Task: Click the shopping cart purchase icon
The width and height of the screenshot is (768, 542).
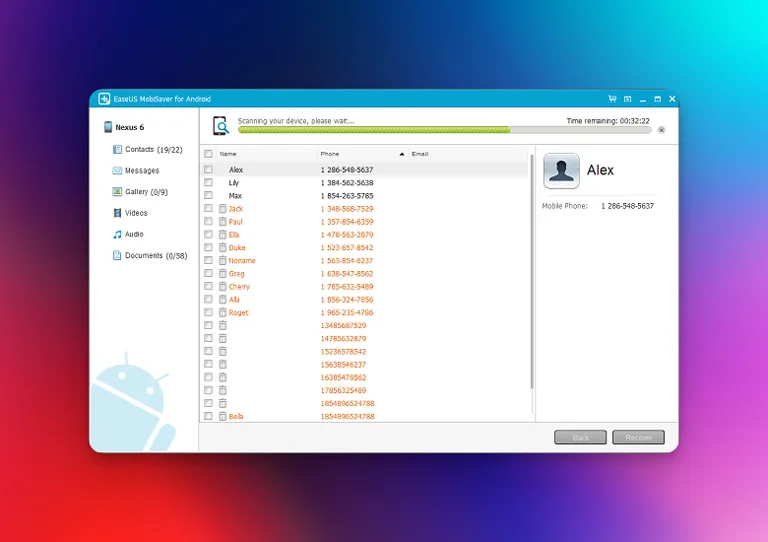Action: [612, 99]
